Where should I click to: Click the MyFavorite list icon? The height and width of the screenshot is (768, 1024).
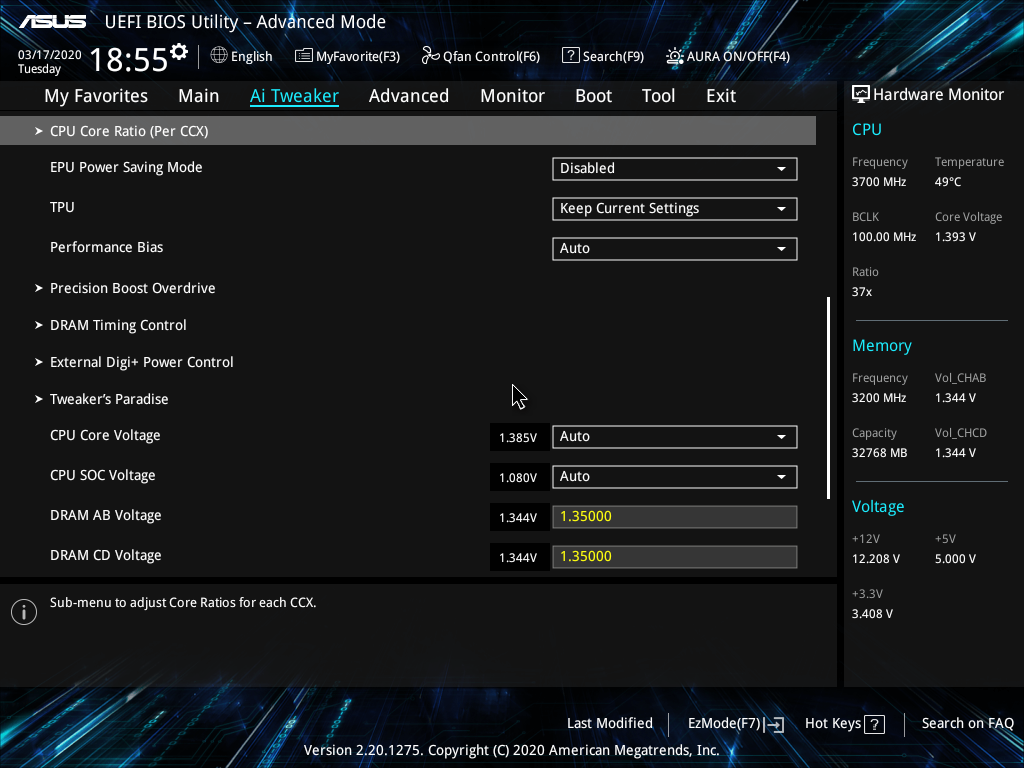click(304, 56)
